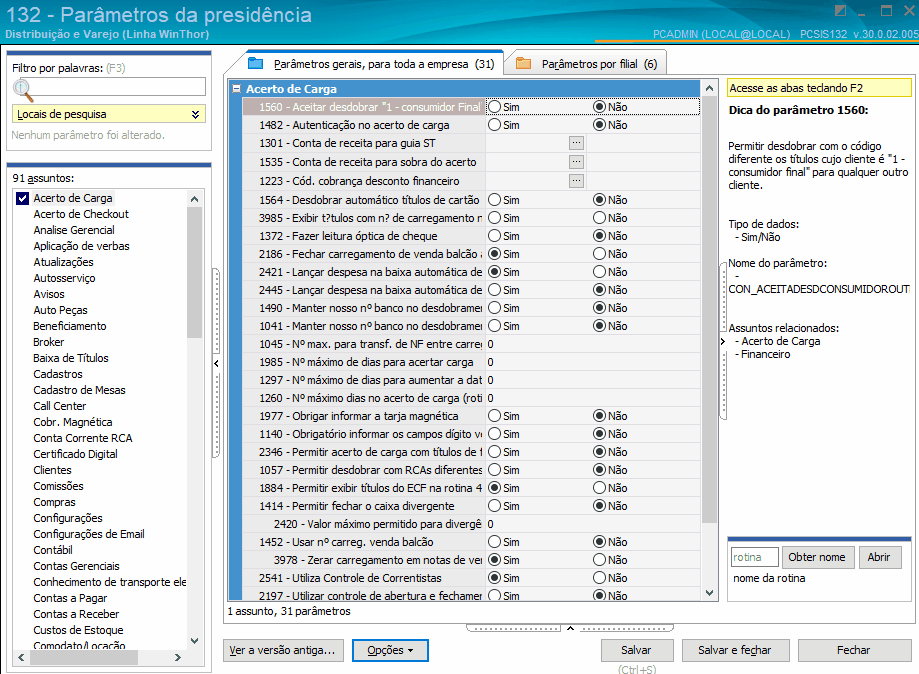Expand the Locais de pesquisa dropdown

click(x=195, y=114)
